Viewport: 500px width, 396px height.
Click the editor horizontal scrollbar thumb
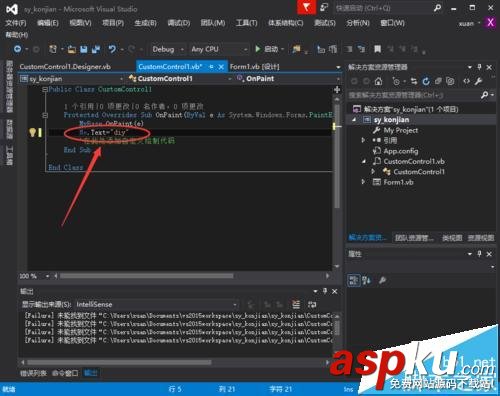146,276
